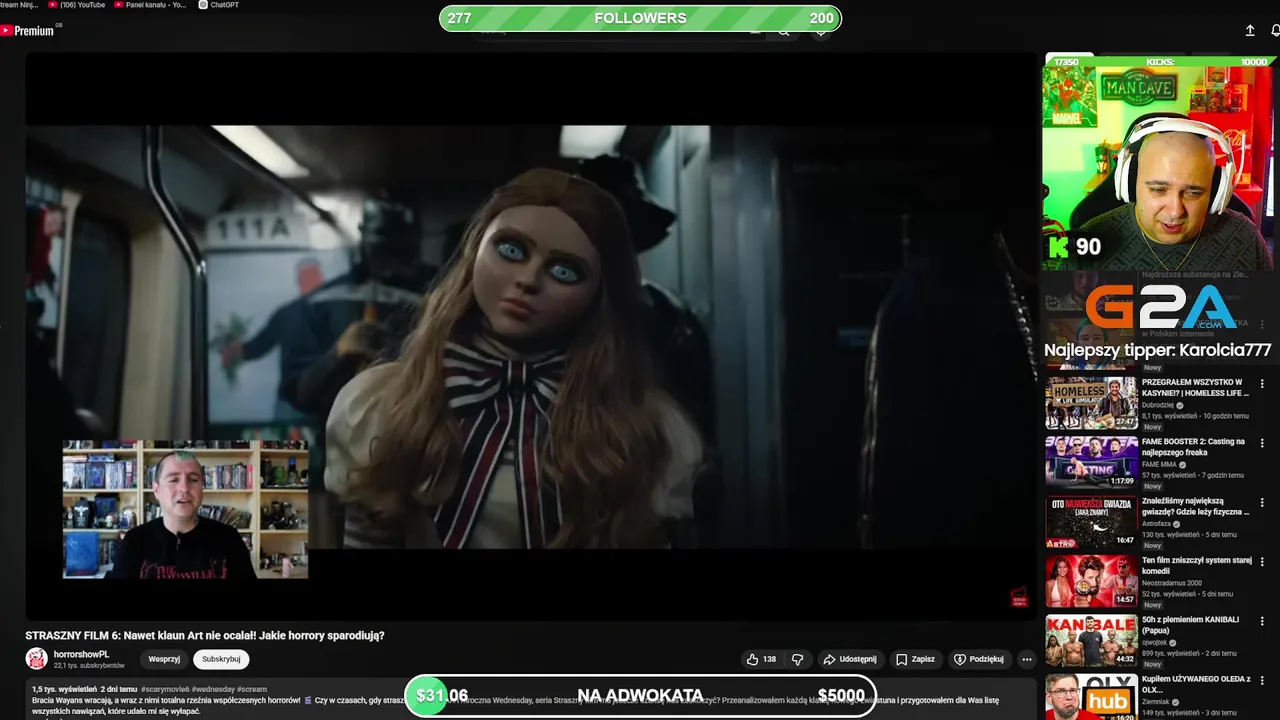Click the #wednesday hashtag
Screen dimensions: 1280x720
click(x=215, y=689)
